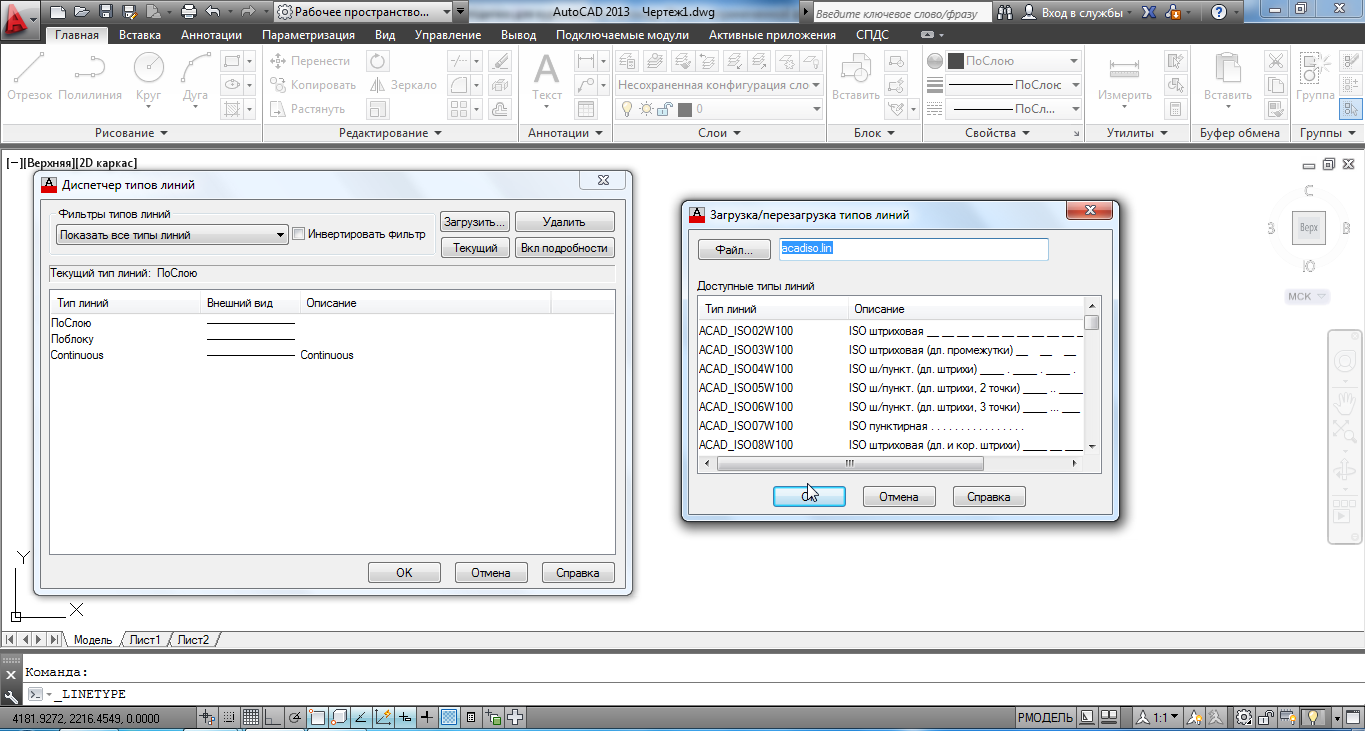The width and height of the screenshot is (1365, 731).
Task: Click Отмена in the load linetypes dialog
Action: pos(898,497)
